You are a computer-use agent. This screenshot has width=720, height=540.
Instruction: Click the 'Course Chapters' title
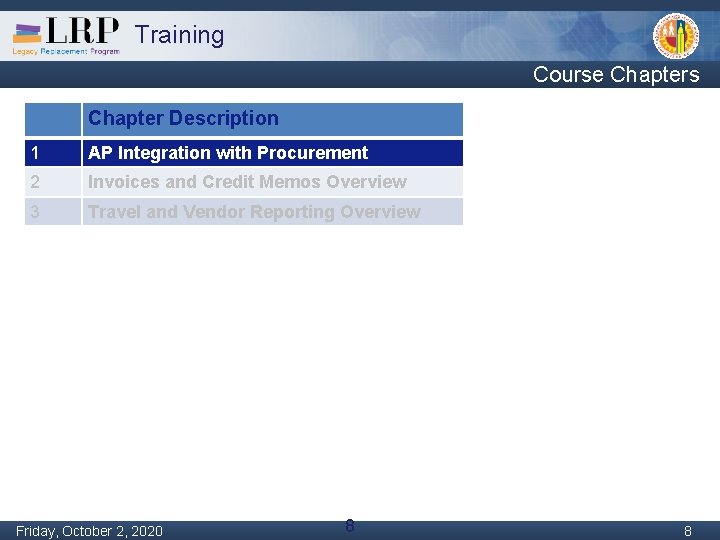[616, 74]
